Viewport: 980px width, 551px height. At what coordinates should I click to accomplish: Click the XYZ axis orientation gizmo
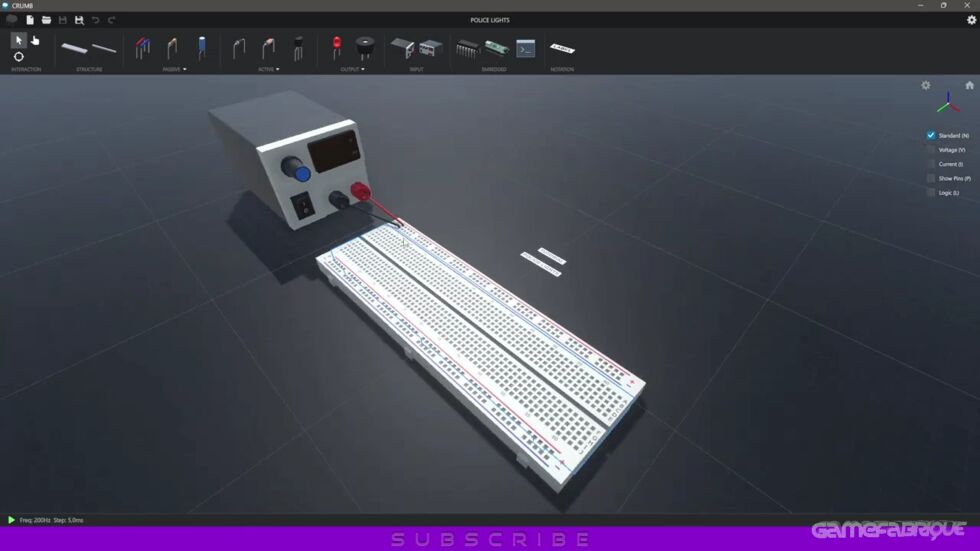(948, 102)
